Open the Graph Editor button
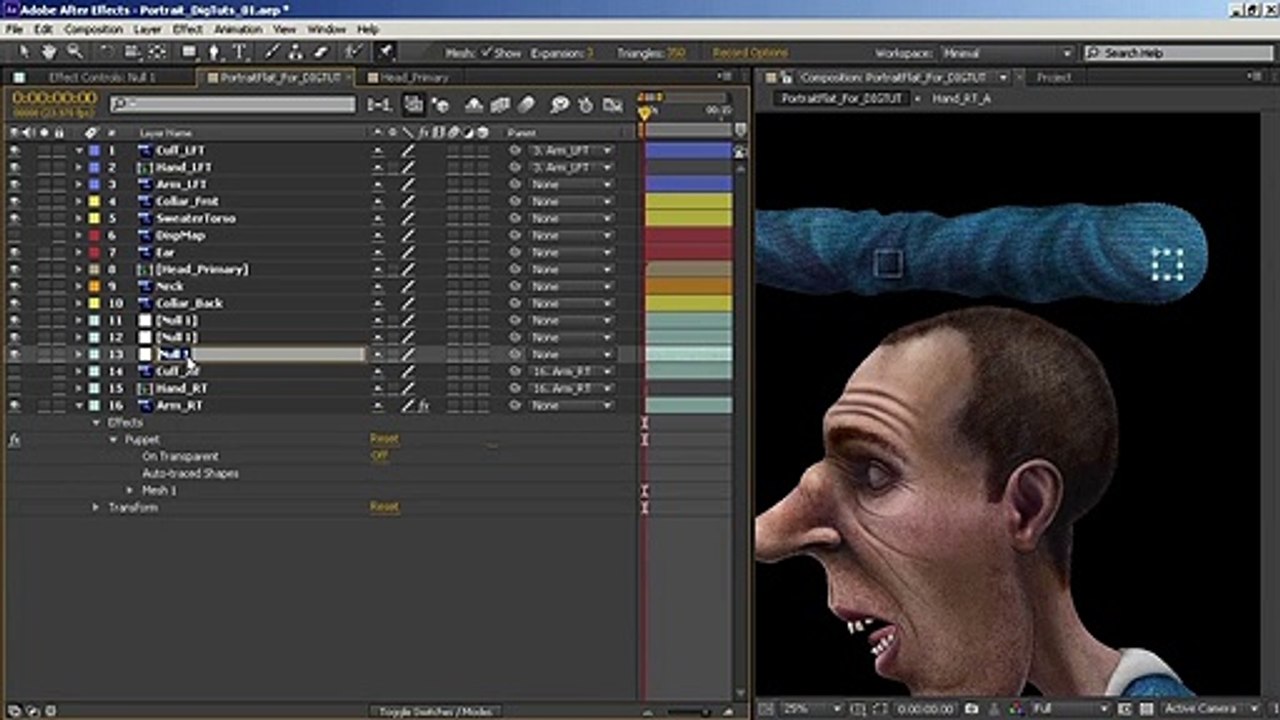The image size is (1280, 720). coord(612,104)
